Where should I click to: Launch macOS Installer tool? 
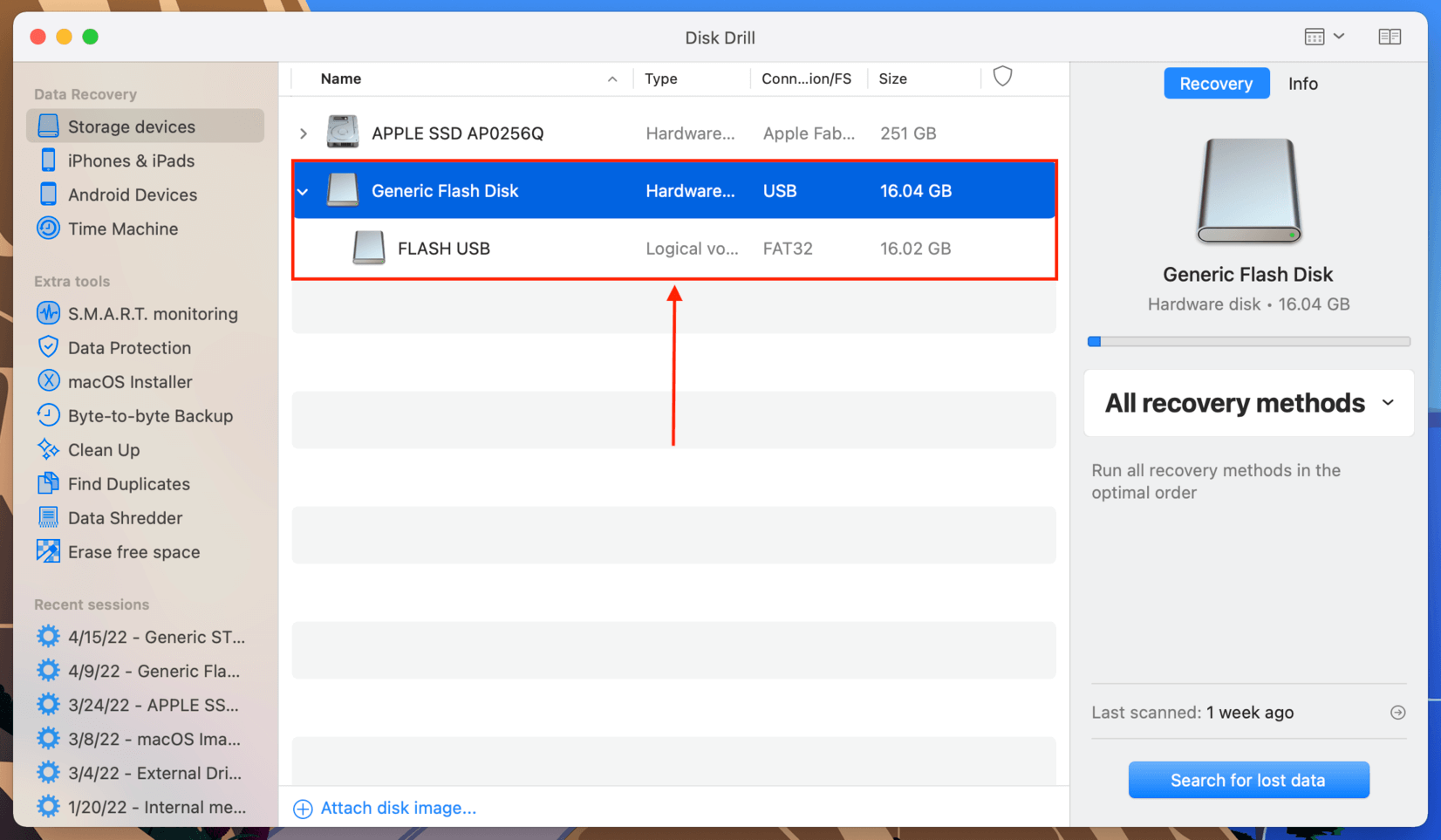click(130, 381)
